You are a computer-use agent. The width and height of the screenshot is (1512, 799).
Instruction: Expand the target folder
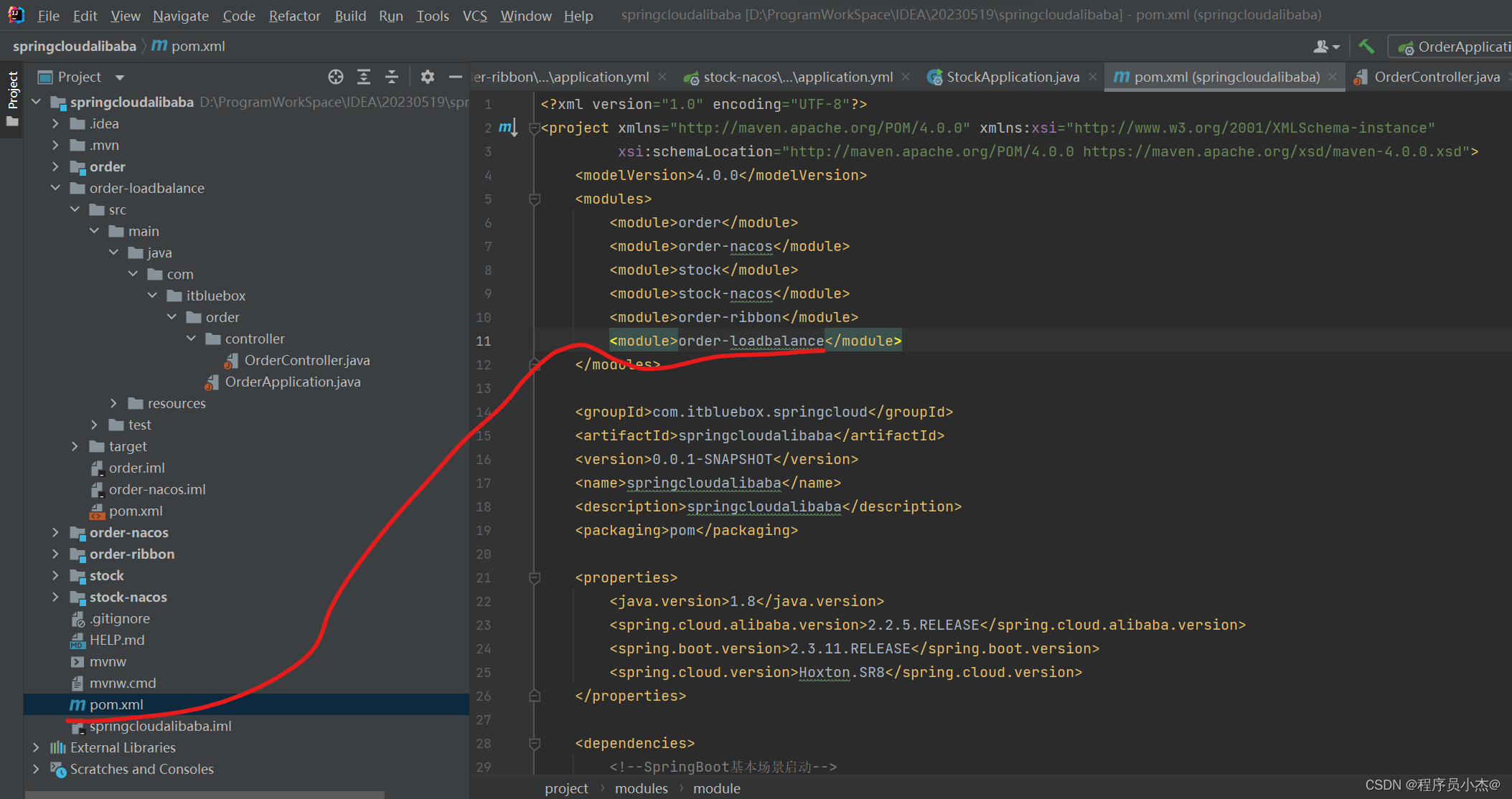pos(75,446)
